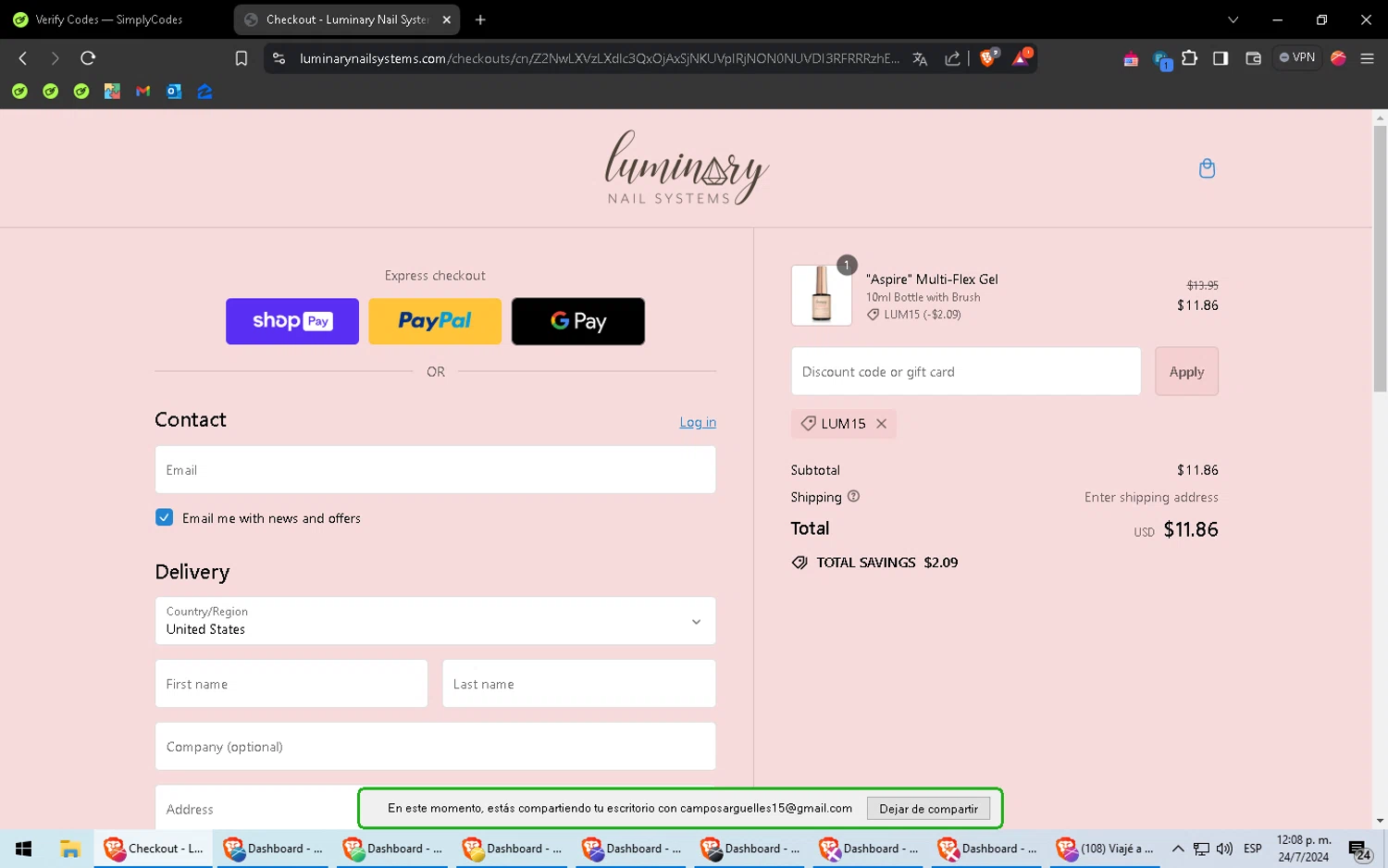Open the Gmail bookmark
1388x868 pixels.
click(x=143, y=91)
